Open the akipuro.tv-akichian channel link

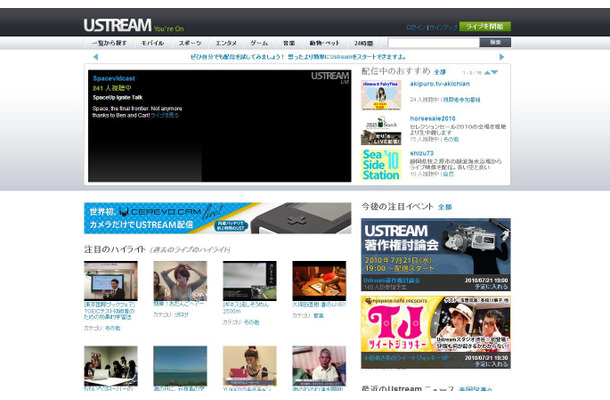point(440,84)
